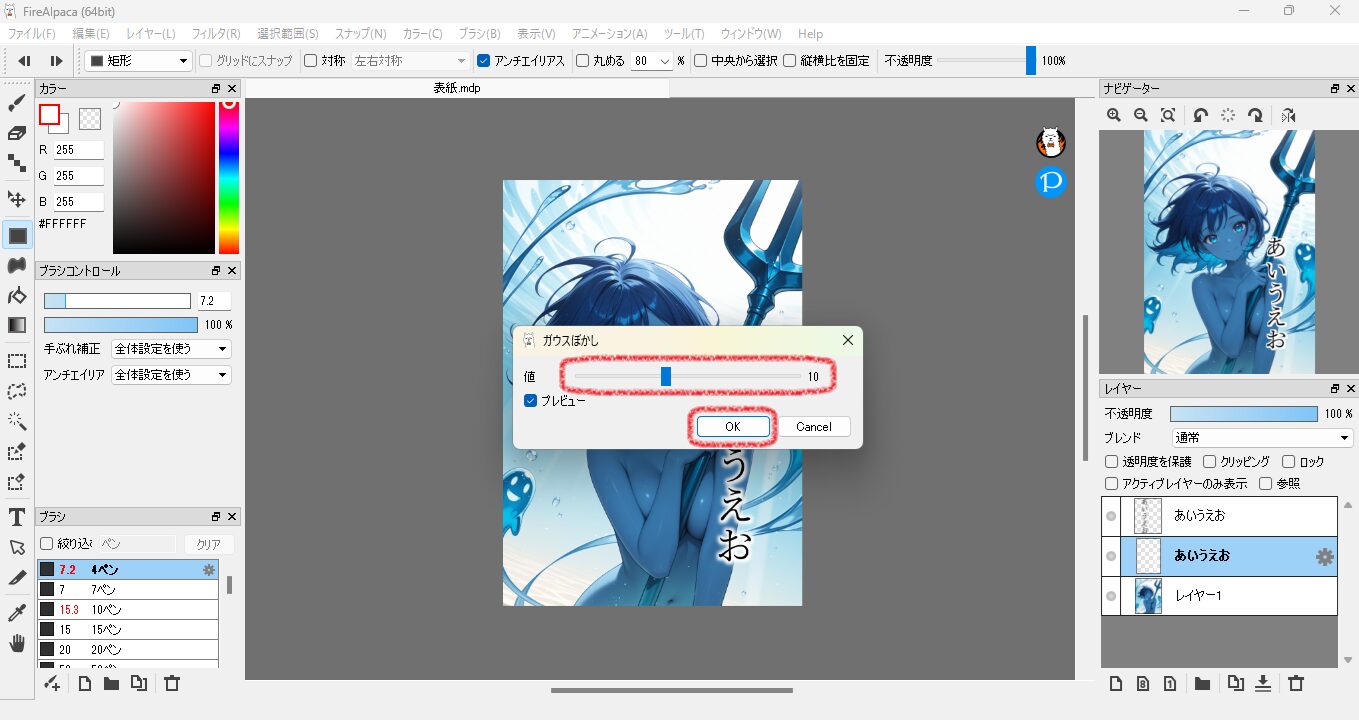Zoom in using the Navigator magnifier icon
The height and width of the screenshot is (720, 1359).
[x=1114, y=116]
